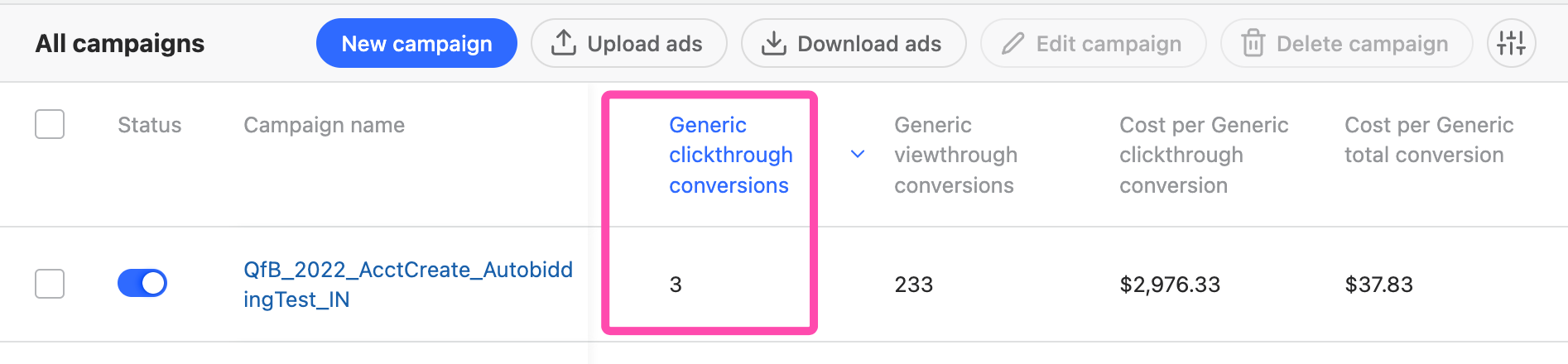Image resolution: width=1568 pixels, height=364 pixels.
Task: Toggle off the campaign status switch
Action: pyautogui.click(x=142, y=283)
